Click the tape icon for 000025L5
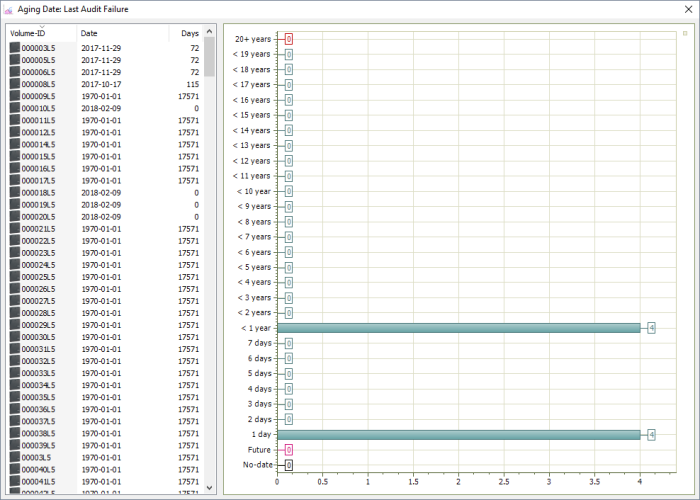This screenshot has height=500, width=700. 14,277
